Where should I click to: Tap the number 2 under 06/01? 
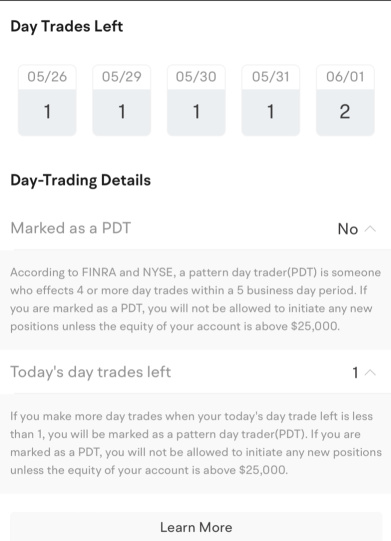[345, 112]
